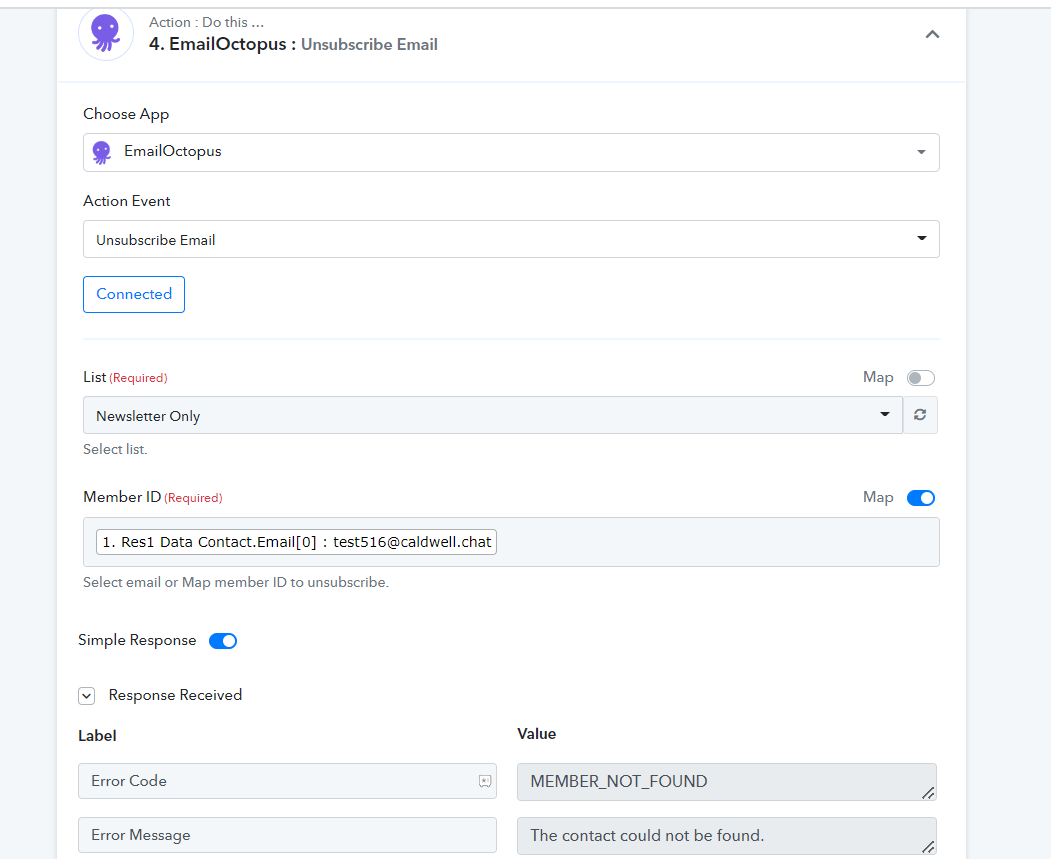1051x859 pixels.
Task: Click the mapped Contact.Email tag in Member ID
Action: click(296, 542)
